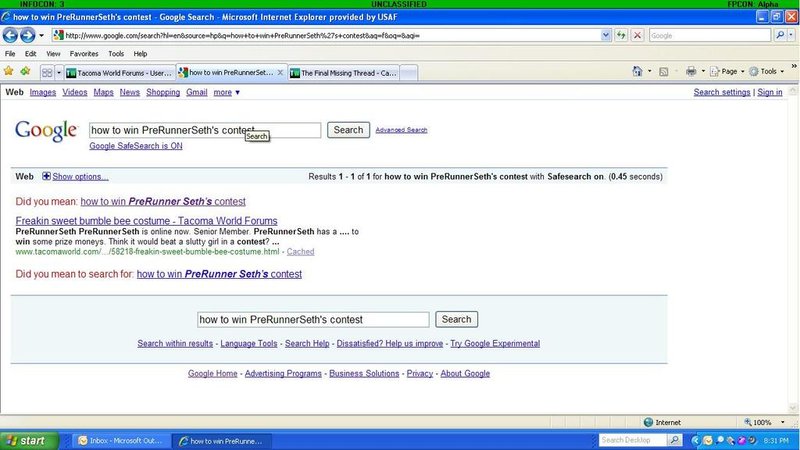Switch to The Final Missing Thread tab
Viewport: 800px width, 450px height.
344,73
